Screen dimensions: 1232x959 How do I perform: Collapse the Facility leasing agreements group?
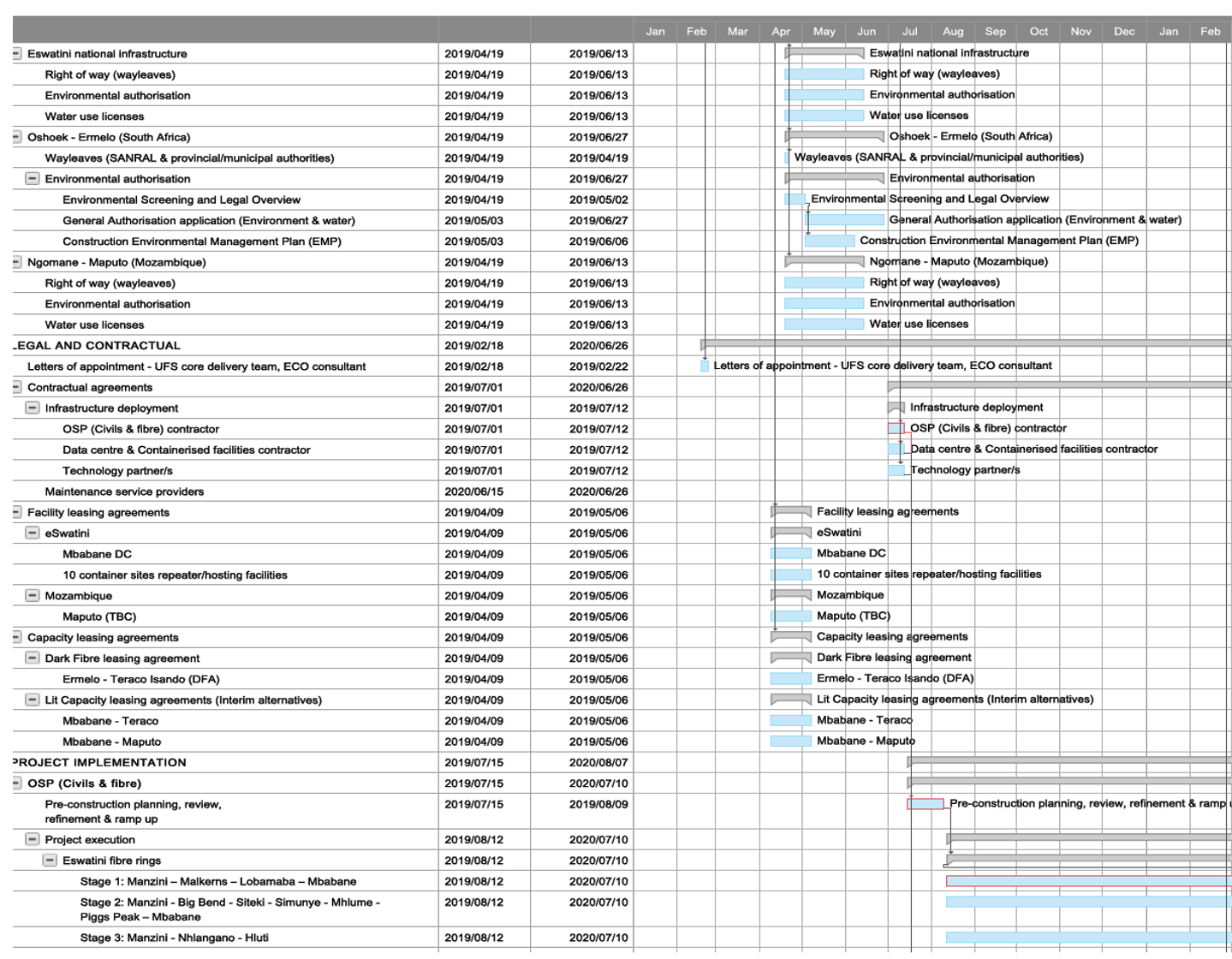pyautogui.click(x=16, y=513)
